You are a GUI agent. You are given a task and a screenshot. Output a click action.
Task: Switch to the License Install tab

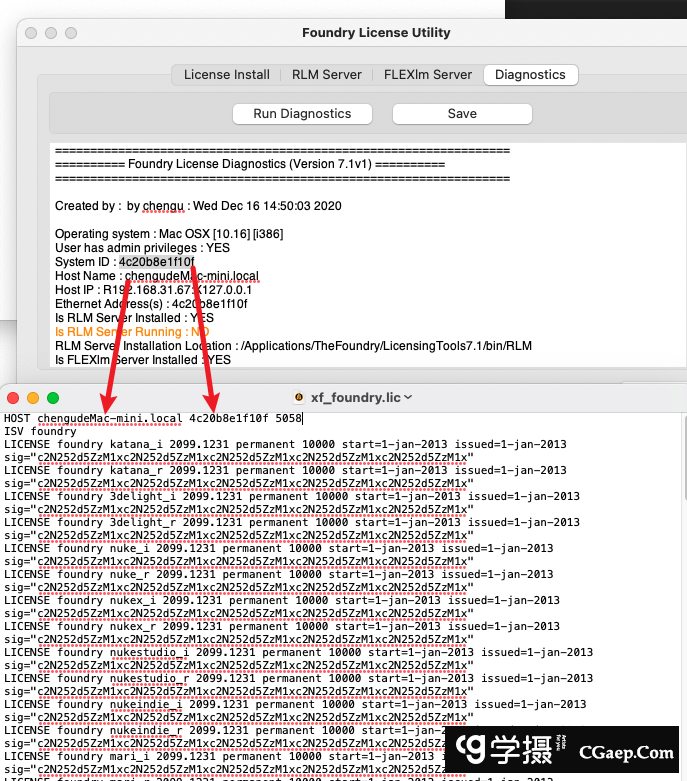227,75
